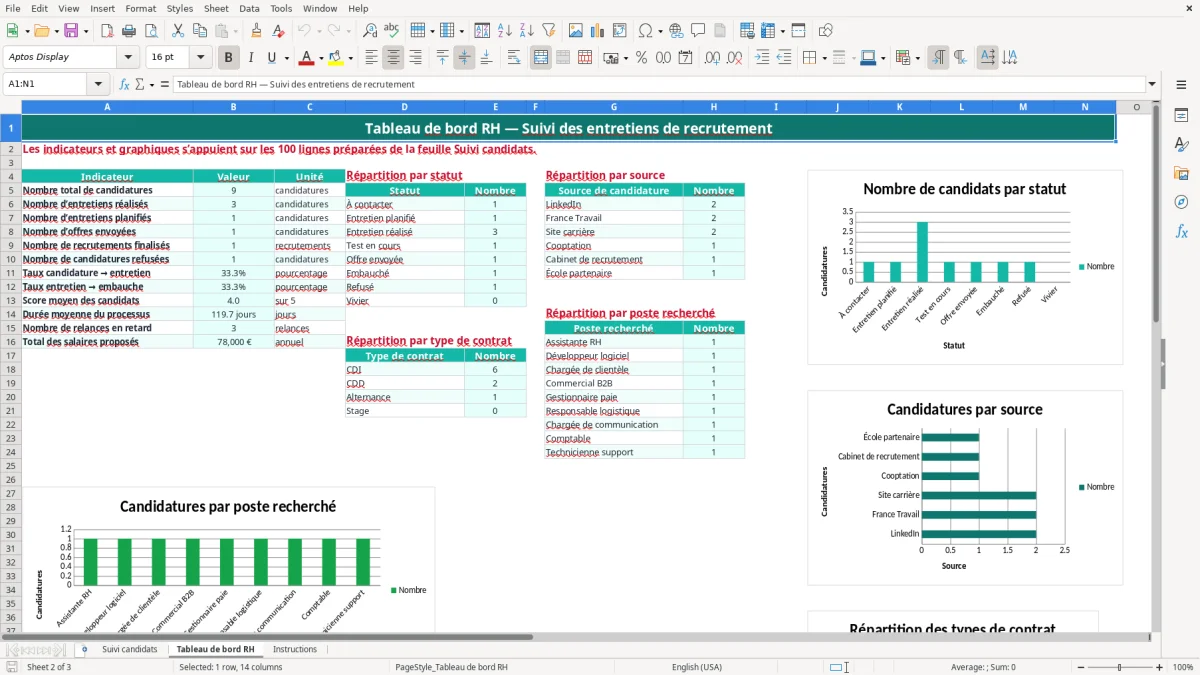
Task: Click the Sort Ascending icon
Action: [505, 31]
